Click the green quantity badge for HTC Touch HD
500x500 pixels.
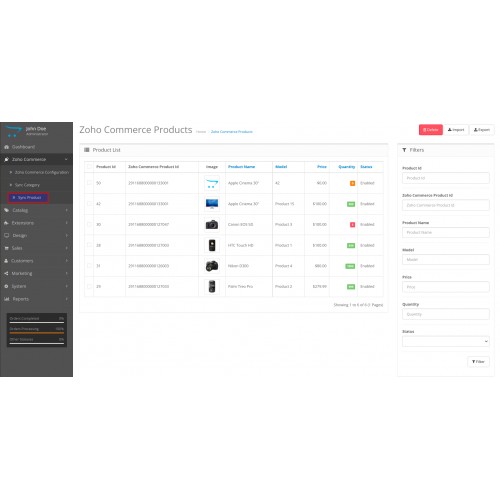(x=351, y=246)
